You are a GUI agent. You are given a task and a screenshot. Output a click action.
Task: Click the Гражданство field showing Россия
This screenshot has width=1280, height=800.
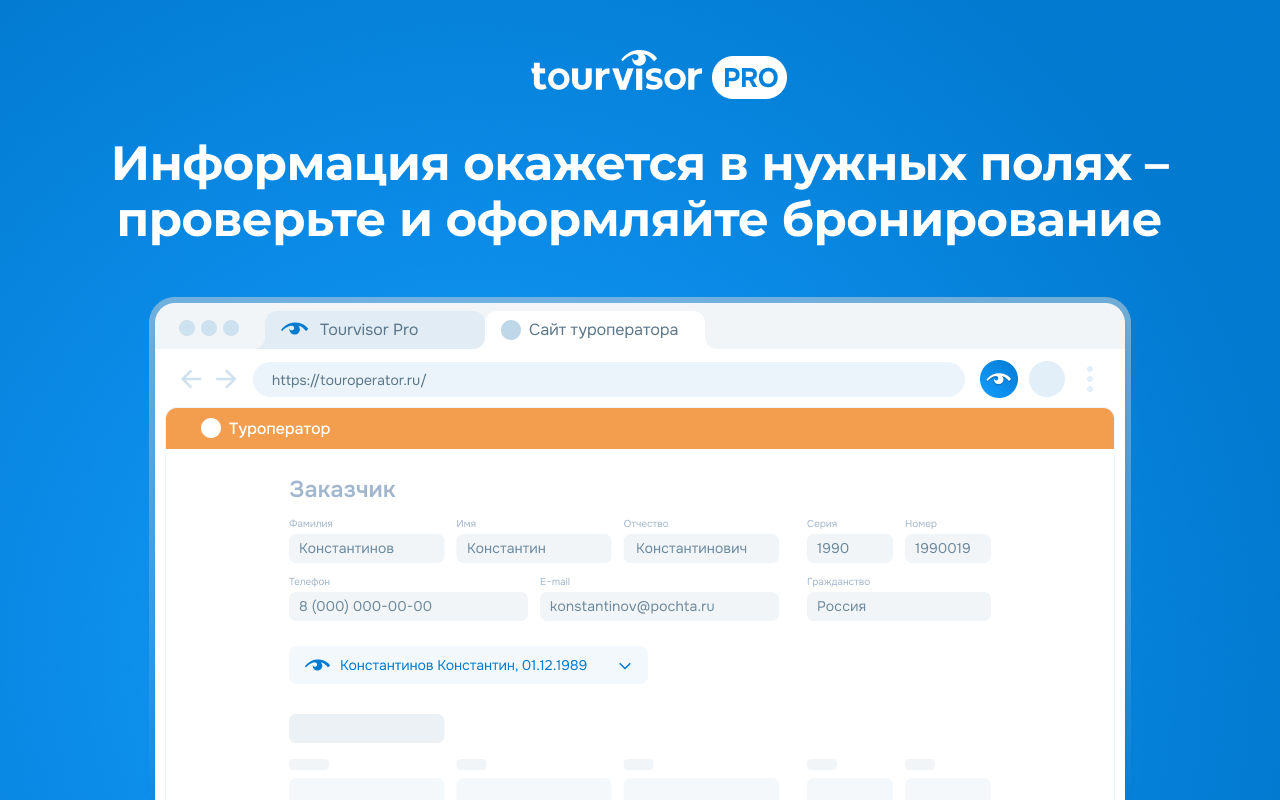pyautogui.click(x=899, y=606)
